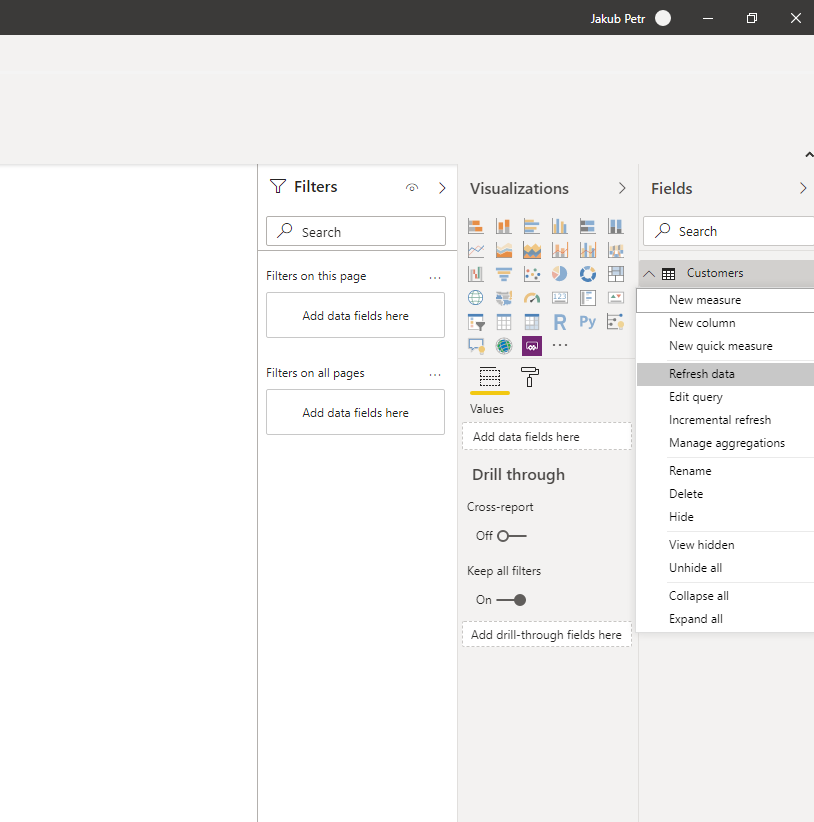The width and height of the screenshot is (814, 822).
Task: Add a Waterfall chart visual
Action: point(475,274)
